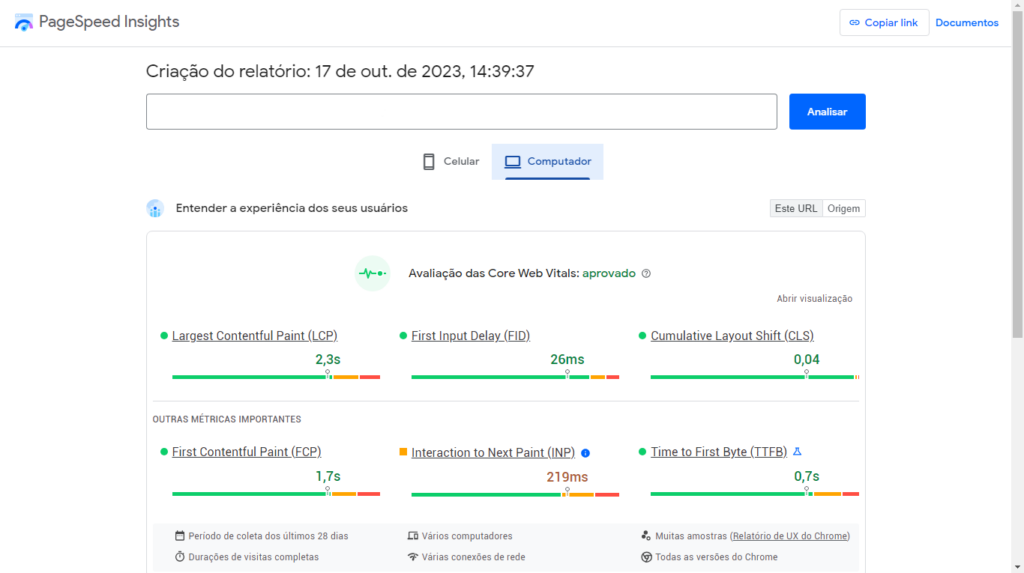
Task: Click the green dot beside First Input Delay
Action: [403, 336]
